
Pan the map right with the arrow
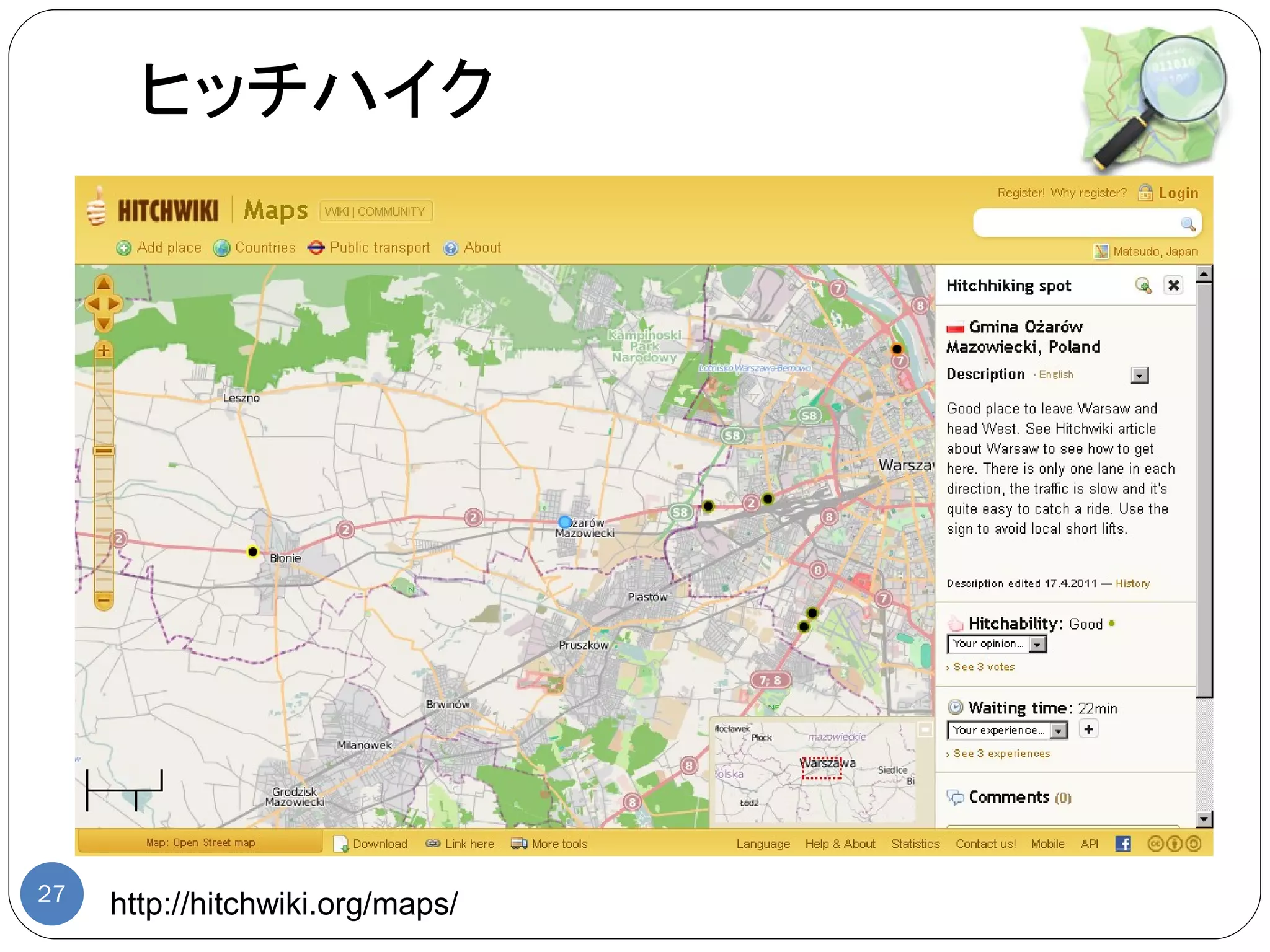click(x=115, y=304)
